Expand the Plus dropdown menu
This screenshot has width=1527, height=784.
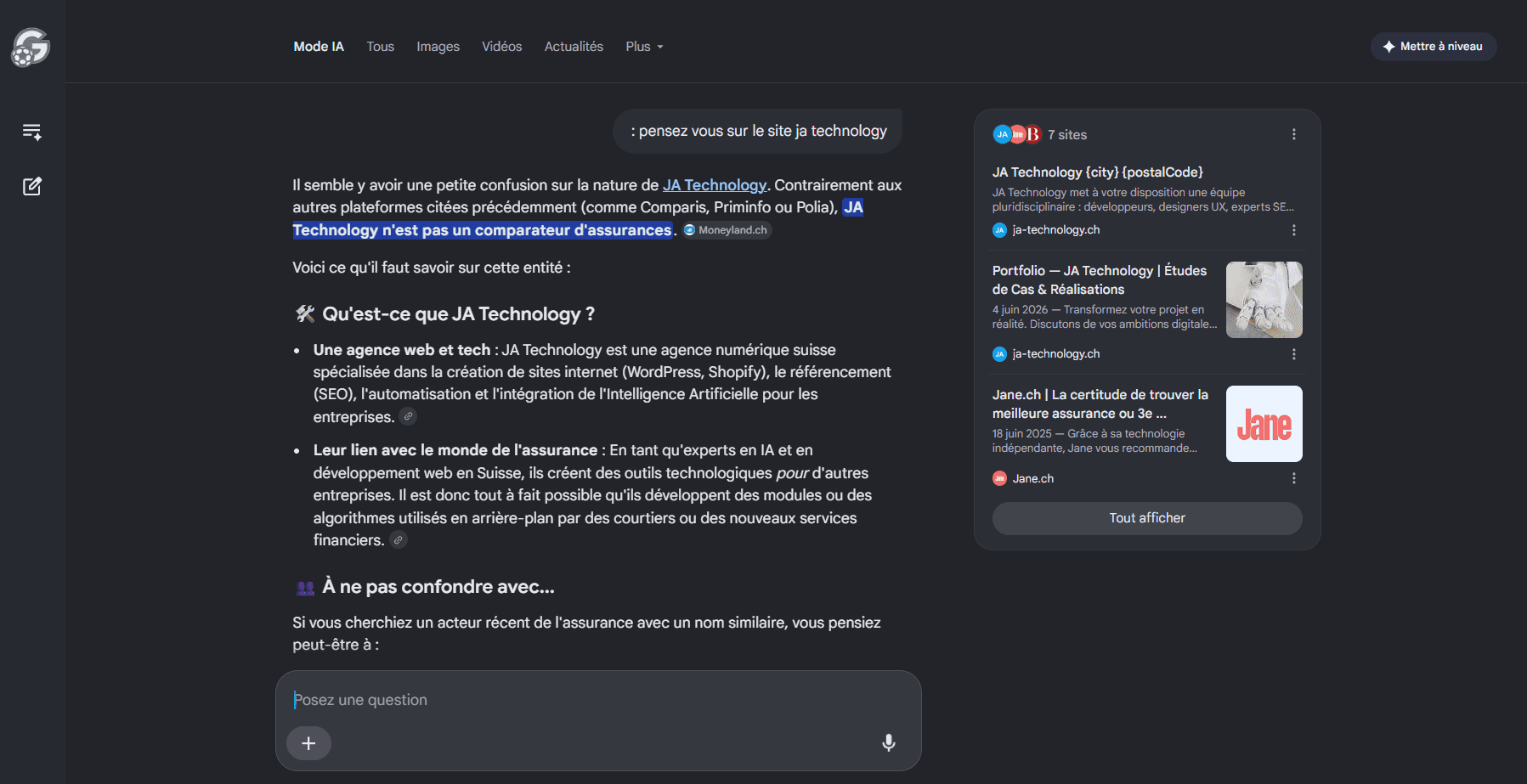point(644,47)
